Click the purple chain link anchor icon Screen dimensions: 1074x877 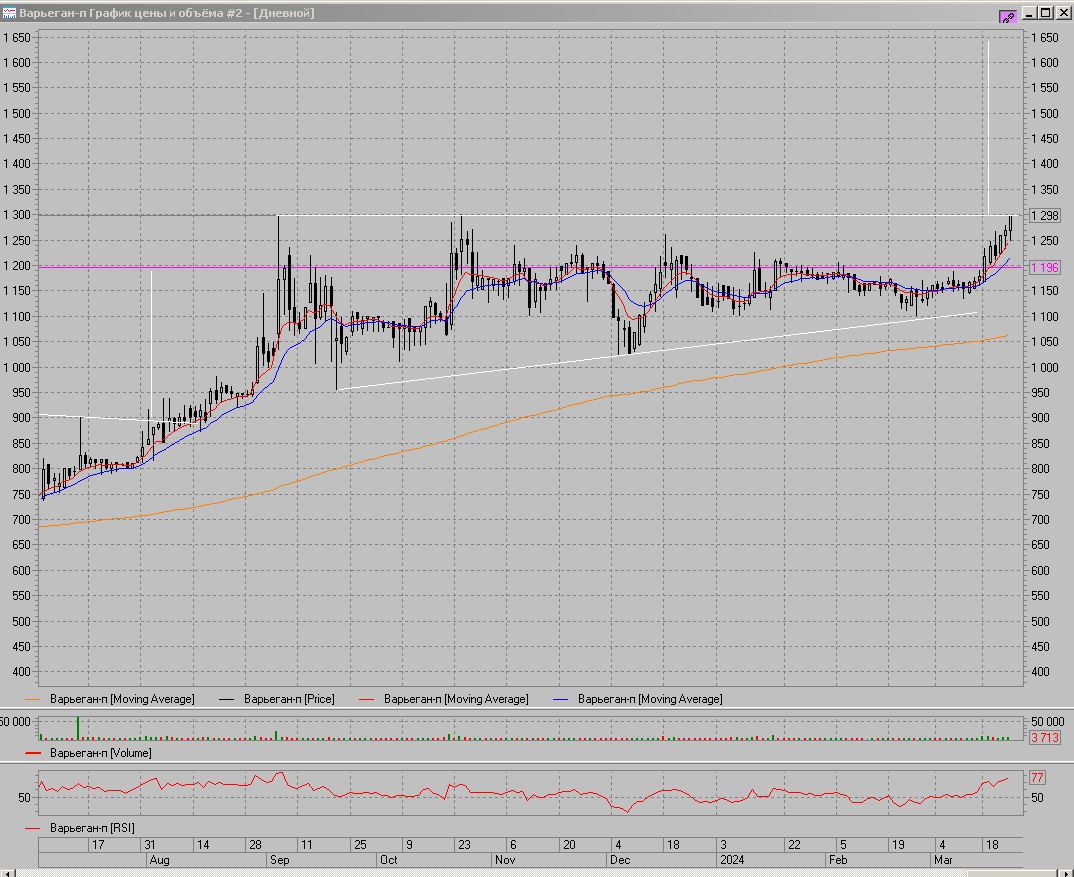click(1008, 16)
